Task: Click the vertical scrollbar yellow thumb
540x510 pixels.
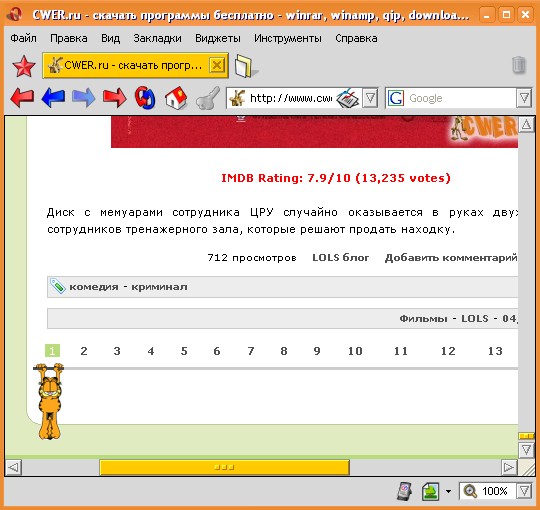Action: pyautogui.click(x=526, y=436)
